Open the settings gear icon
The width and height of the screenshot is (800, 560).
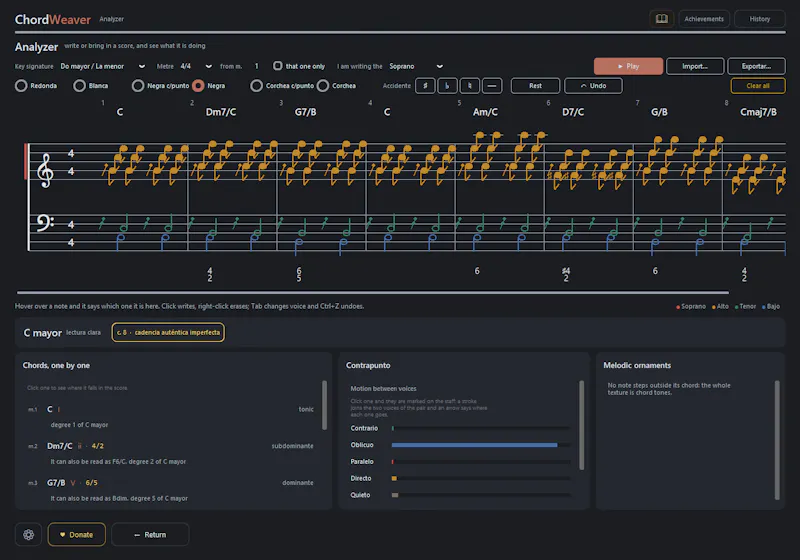[x=29, y=534]
